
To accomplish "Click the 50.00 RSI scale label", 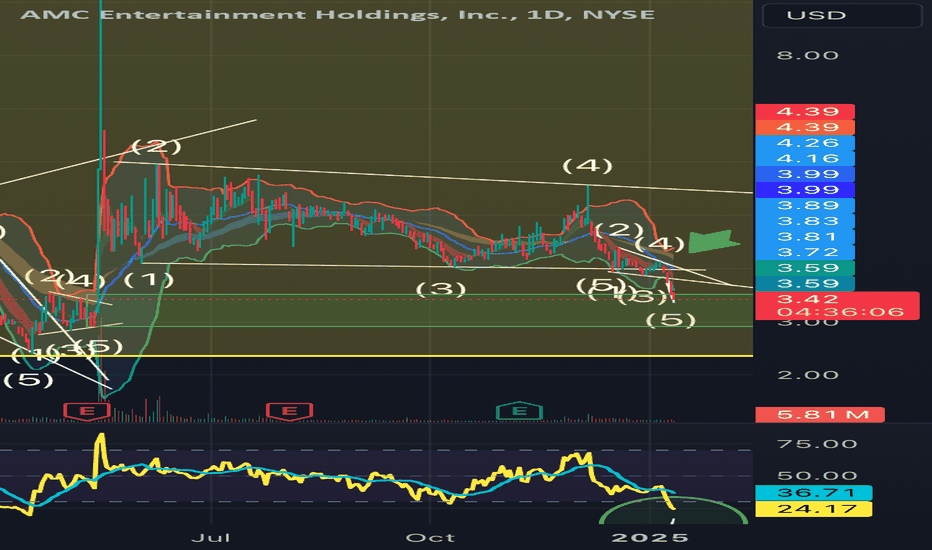I will tap(817, 476).
